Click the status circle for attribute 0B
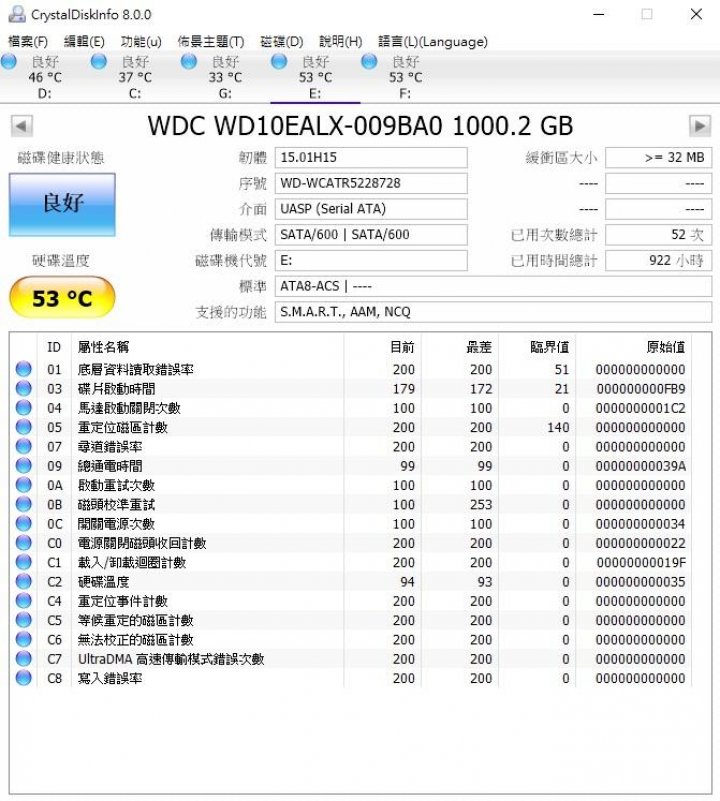This screenshot has height=801, width=720. click(x=24, y=504)
